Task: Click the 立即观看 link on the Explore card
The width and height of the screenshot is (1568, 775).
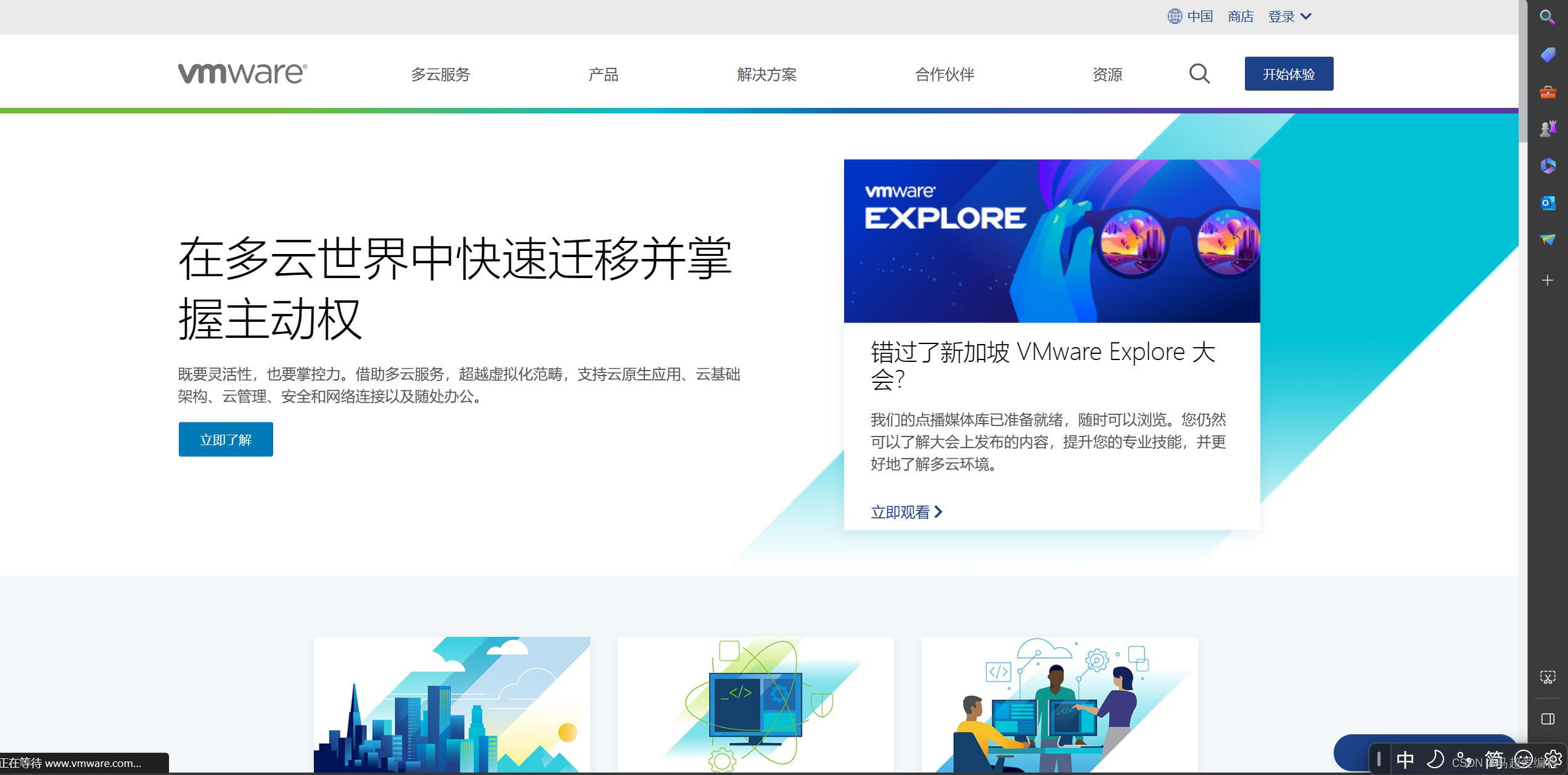Action: click(900, 512)
